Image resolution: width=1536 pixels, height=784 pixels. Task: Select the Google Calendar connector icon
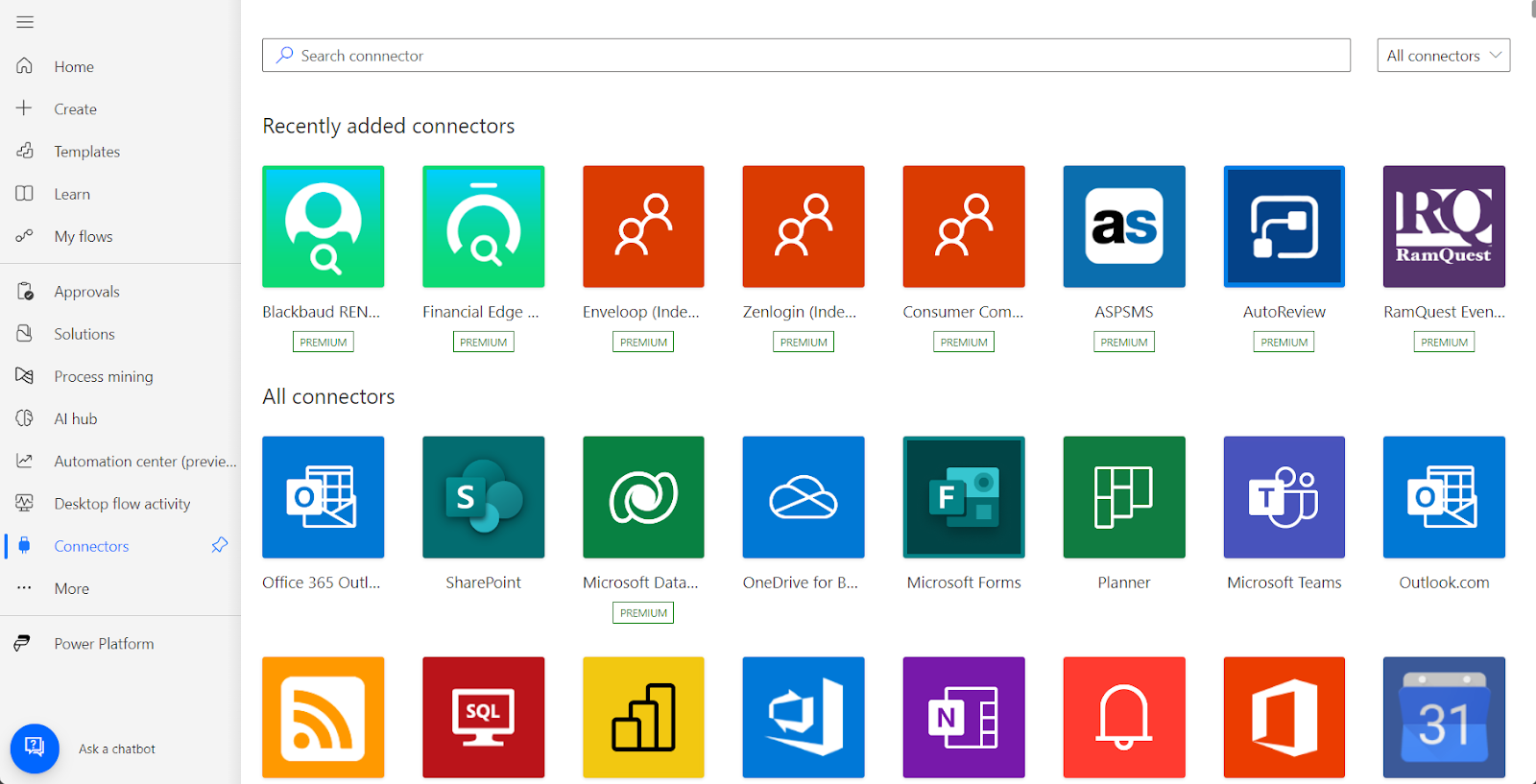[1444, 718]
